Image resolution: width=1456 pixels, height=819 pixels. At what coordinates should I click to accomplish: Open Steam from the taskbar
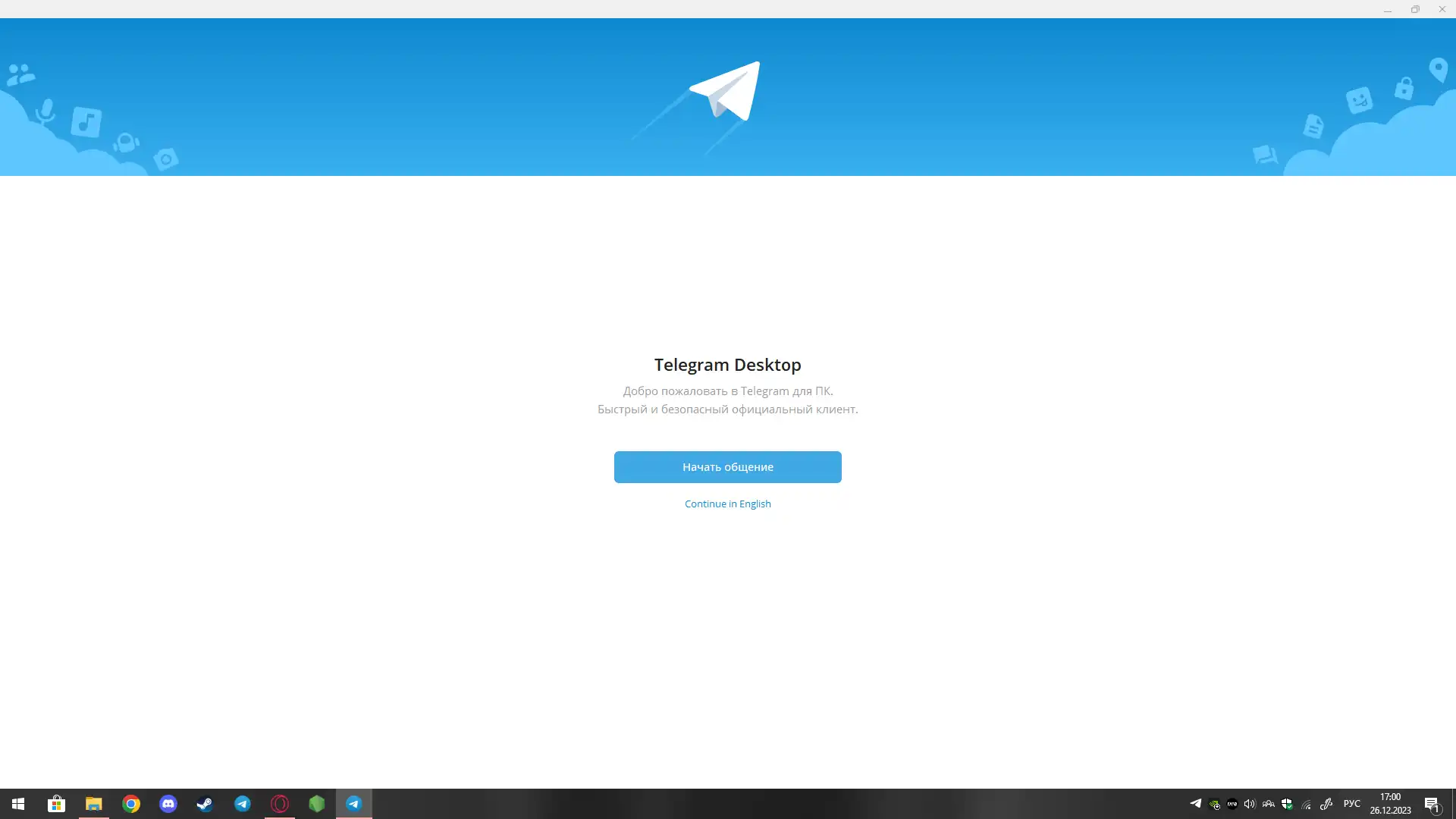tap(205, 804)
